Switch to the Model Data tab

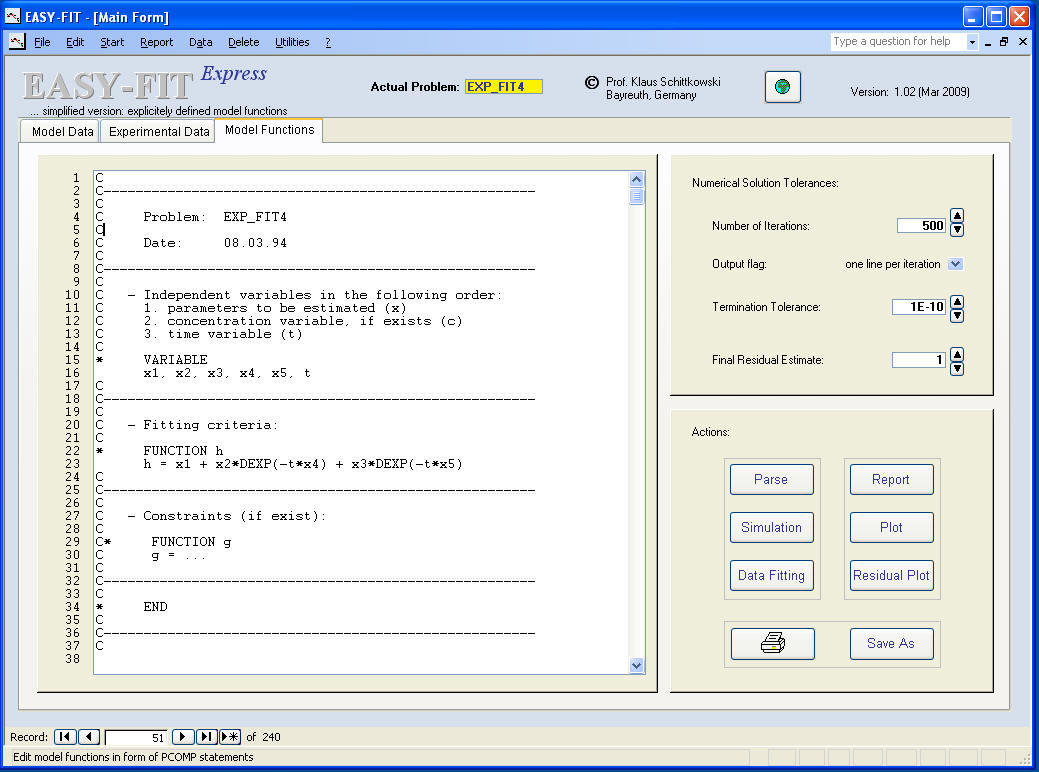62,132
